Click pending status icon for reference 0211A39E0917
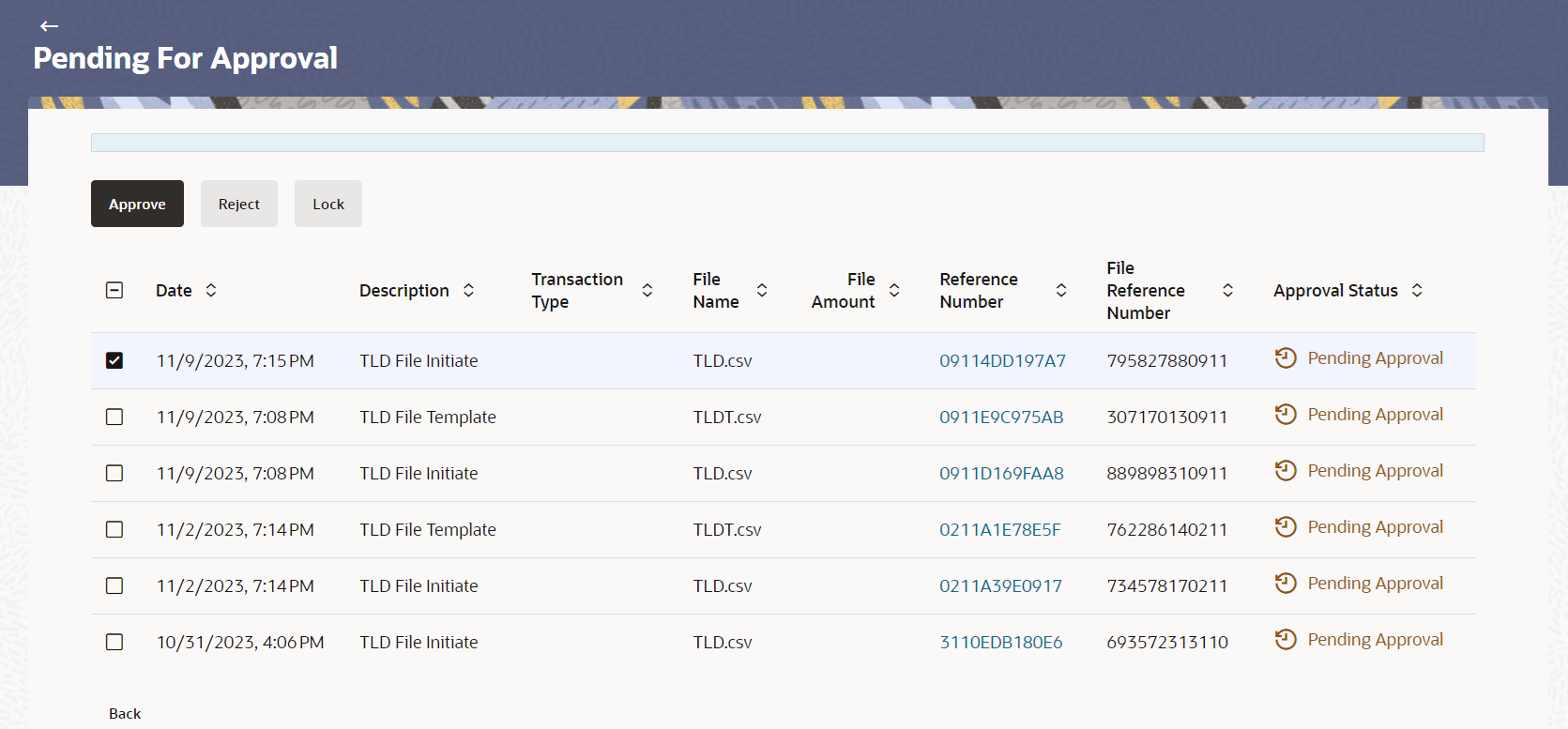Viewport: 1568px width, 729px height. point(1286,584)
